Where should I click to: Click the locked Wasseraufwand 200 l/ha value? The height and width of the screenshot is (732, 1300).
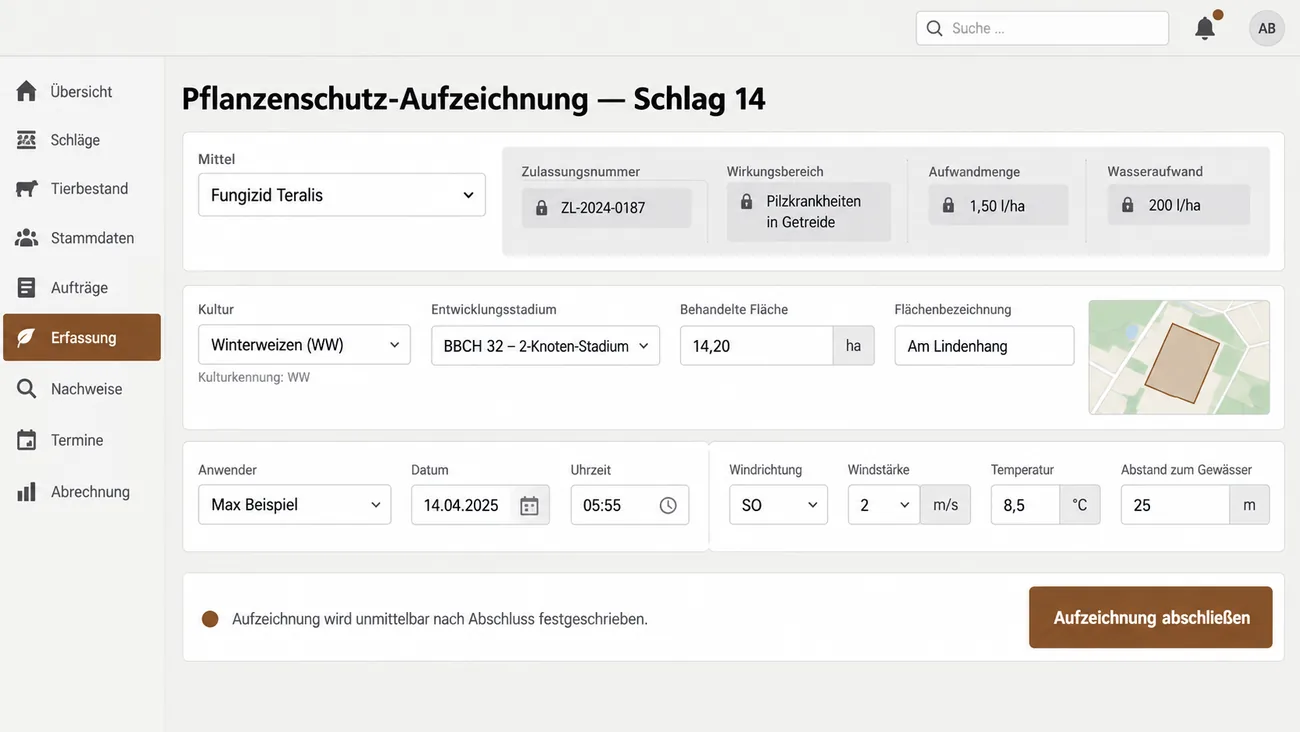[1178, 205]
